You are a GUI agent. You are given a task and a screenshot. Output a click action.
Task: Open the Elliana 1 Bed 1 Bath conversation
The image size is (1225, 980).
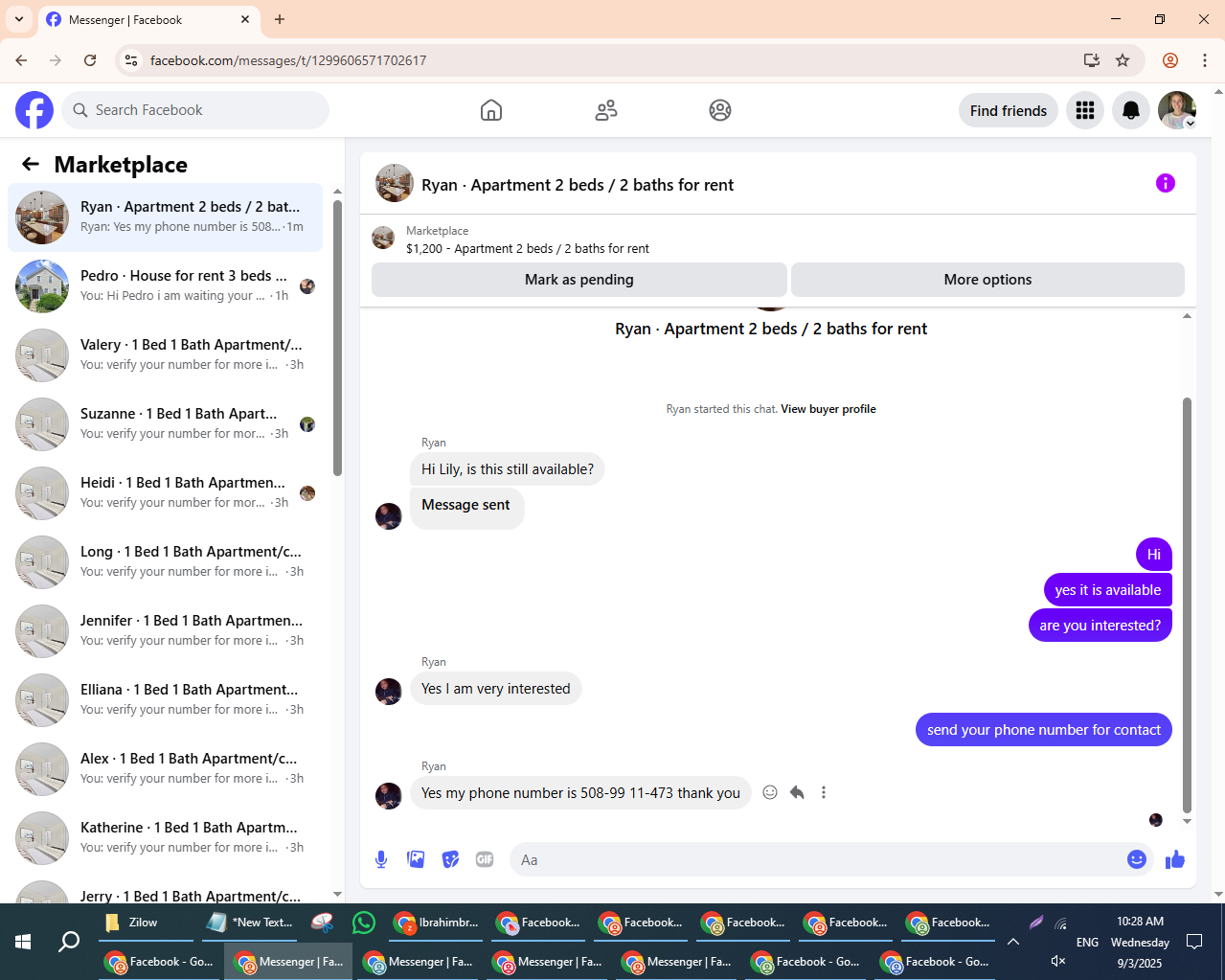click(165, 700)
